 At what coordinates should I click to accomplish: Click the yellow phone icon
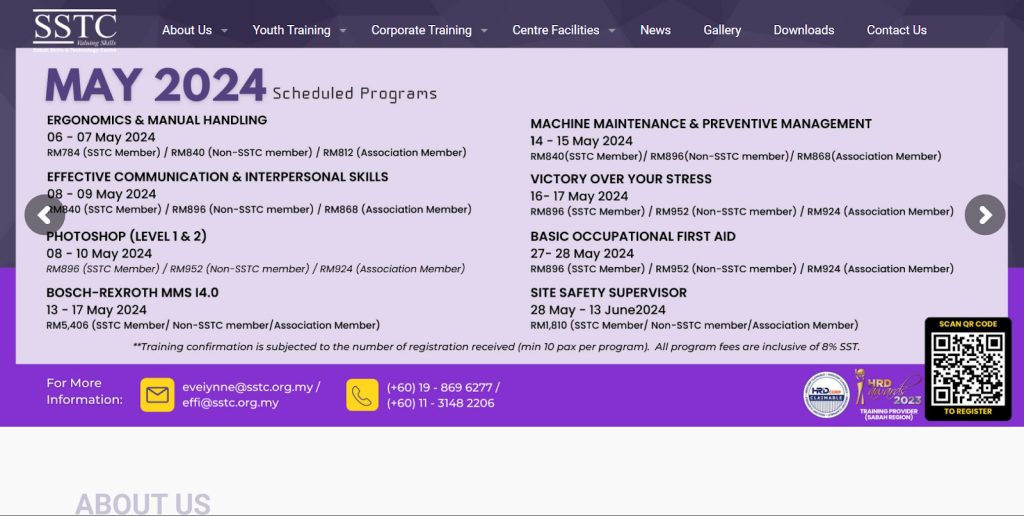tap(362, 395)
